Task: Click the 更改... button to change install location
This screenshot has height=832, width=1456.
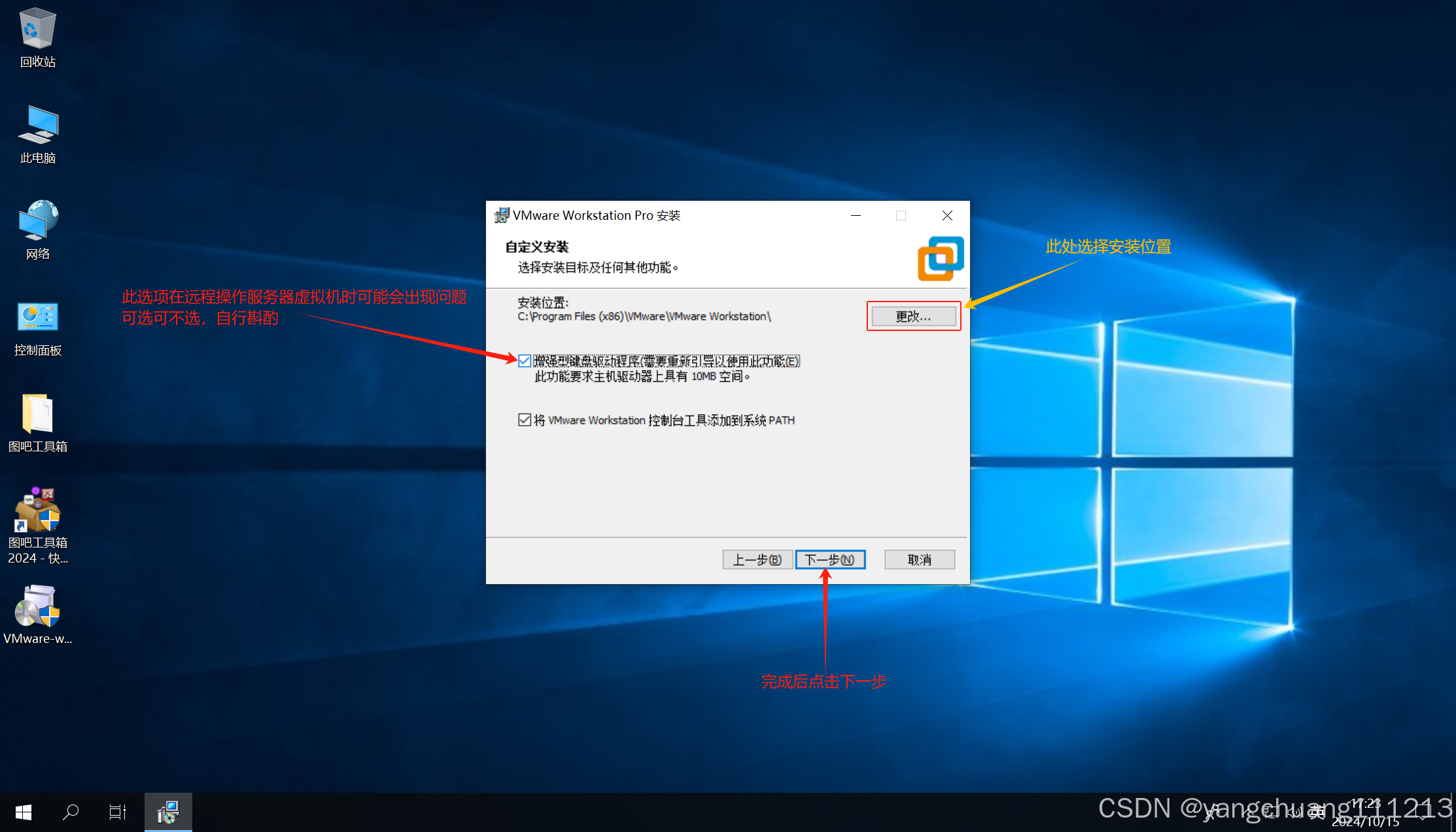Action: [914, 317]
